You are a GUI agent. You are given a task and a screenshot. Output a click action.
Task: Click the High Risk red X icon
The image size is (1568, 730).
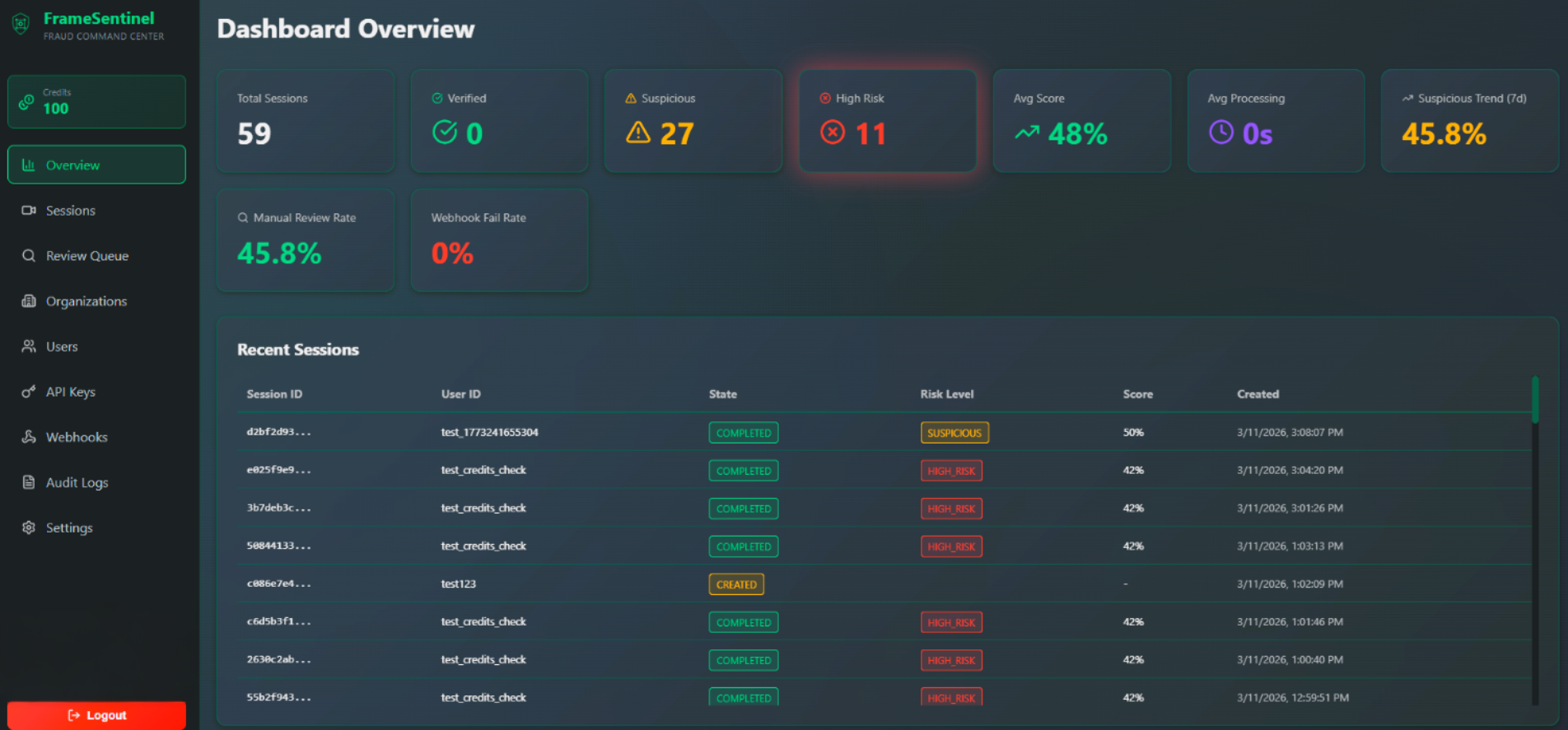[x=833, y=133]
